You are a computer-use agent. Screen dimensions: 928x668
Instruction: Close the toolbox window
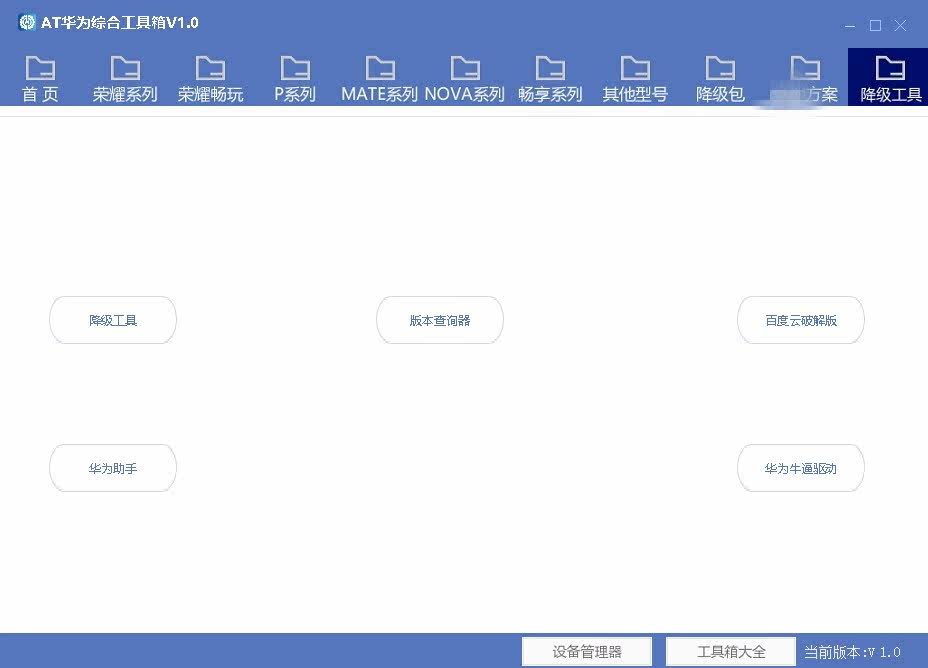pos(900,25)
